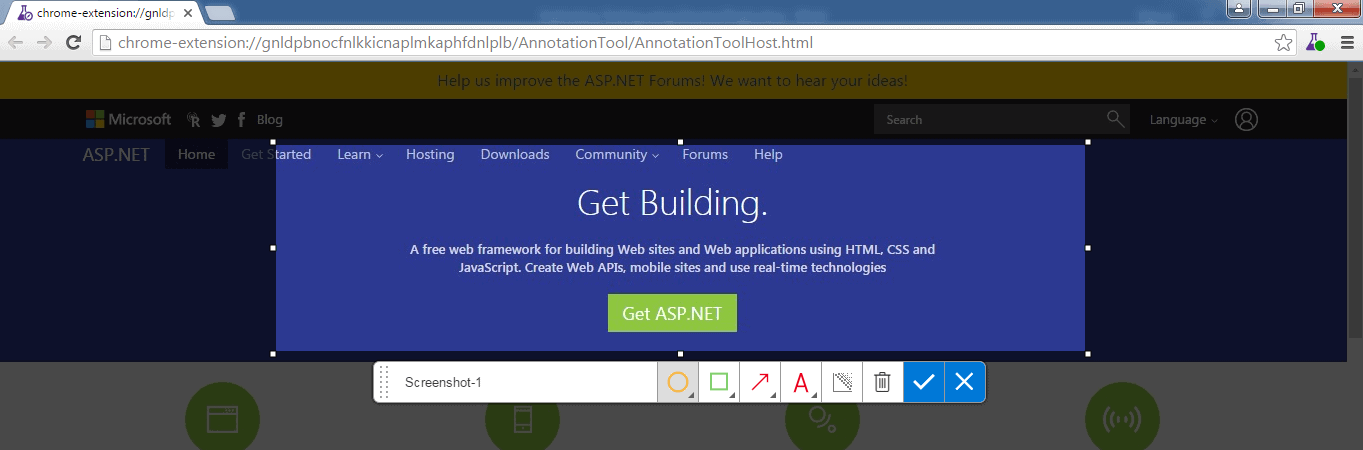Viewport: 1363px width, 450px height.
Task: Cancel annotation with the blue X button
Action: 965,382
